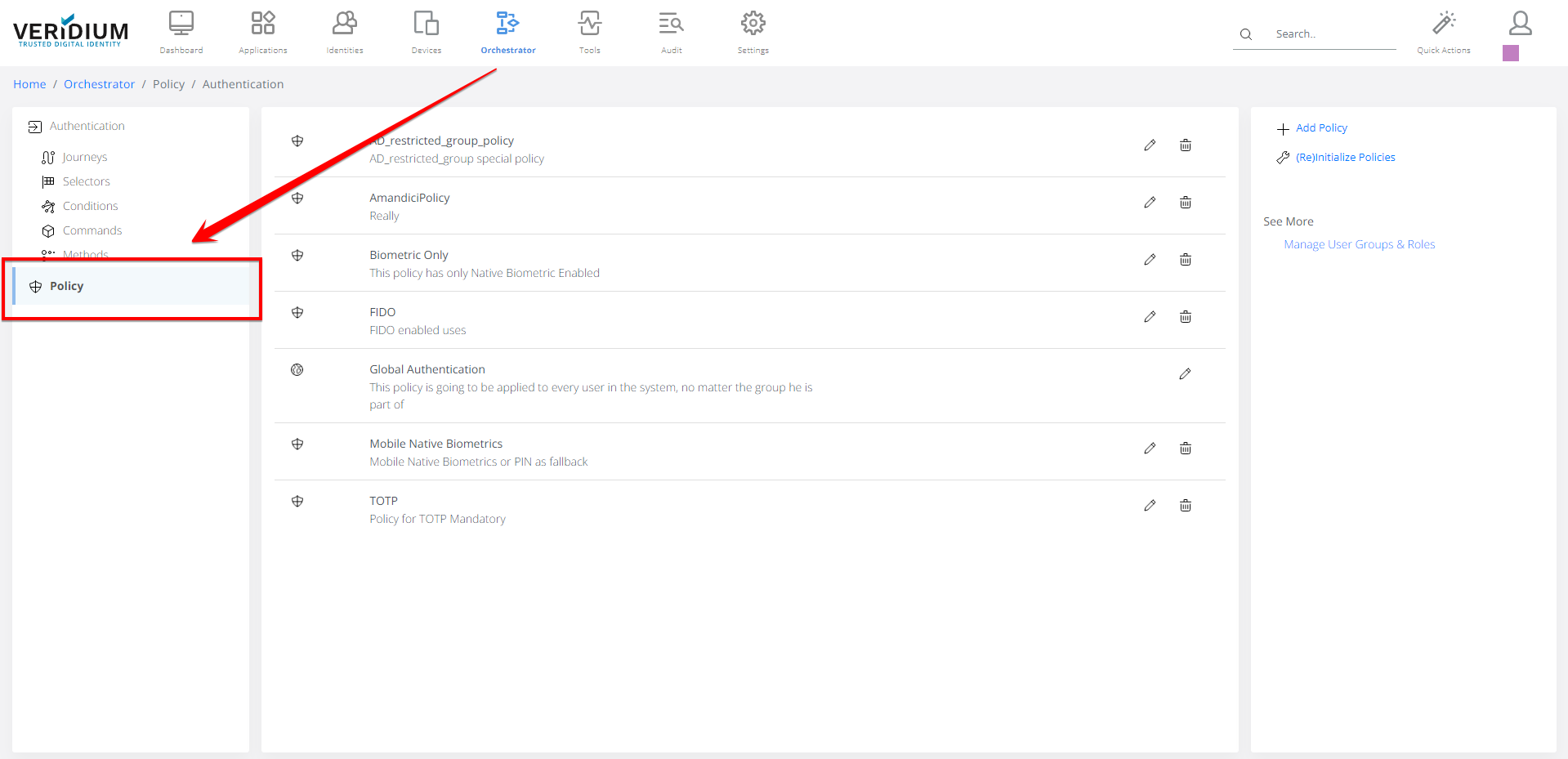This screenshot has height=759, width=1568.
Task: Click (Re)Initialize Policies link
Action: pos(1345,158)
